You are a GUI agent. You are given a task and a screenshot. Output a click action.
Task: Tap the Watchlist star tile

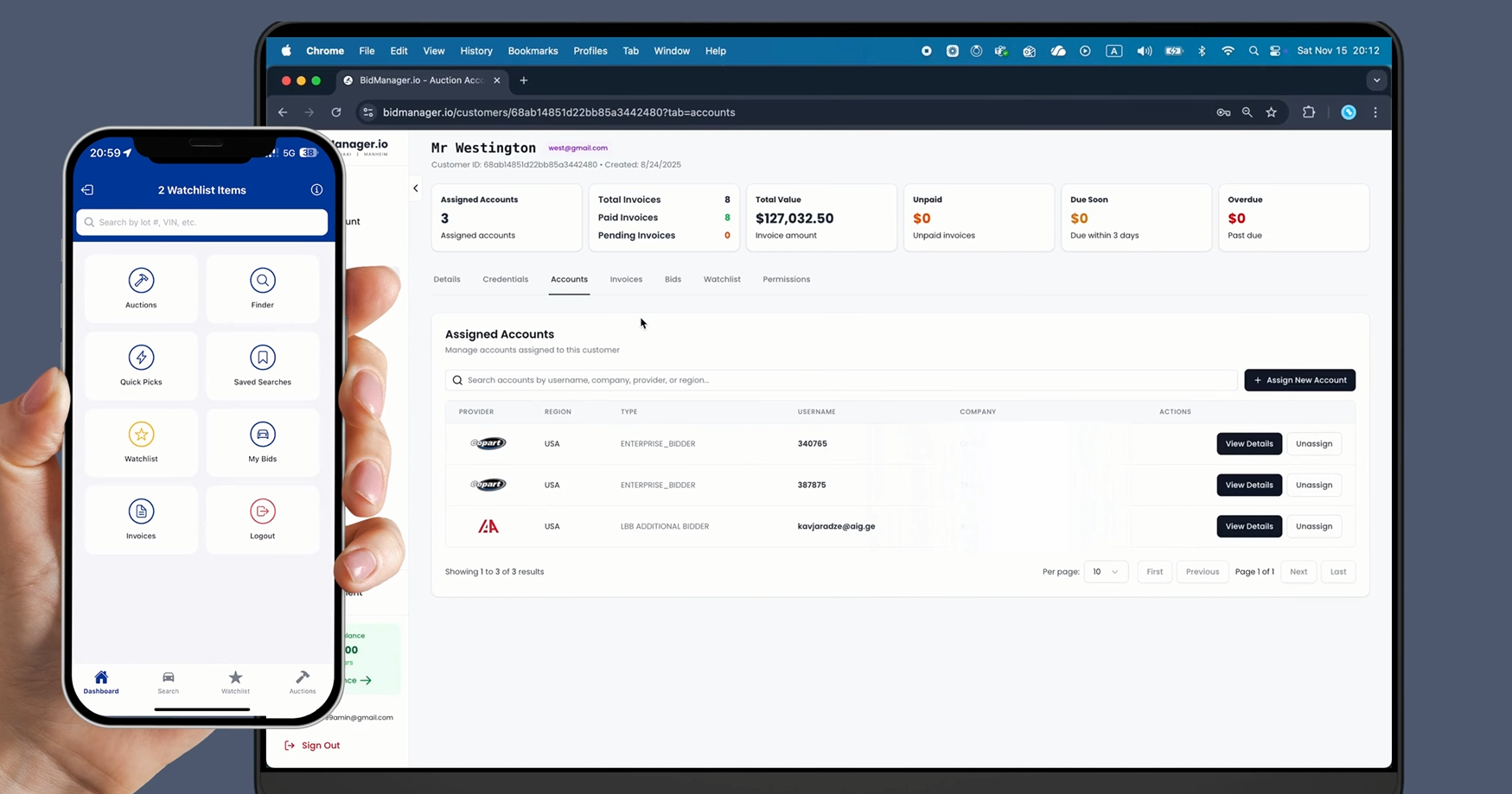point(141,442)
